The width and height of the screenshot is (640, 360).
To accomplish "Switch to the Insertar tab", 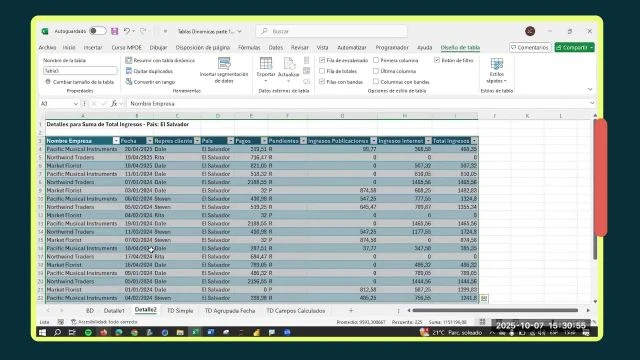I will coord(93,47).
